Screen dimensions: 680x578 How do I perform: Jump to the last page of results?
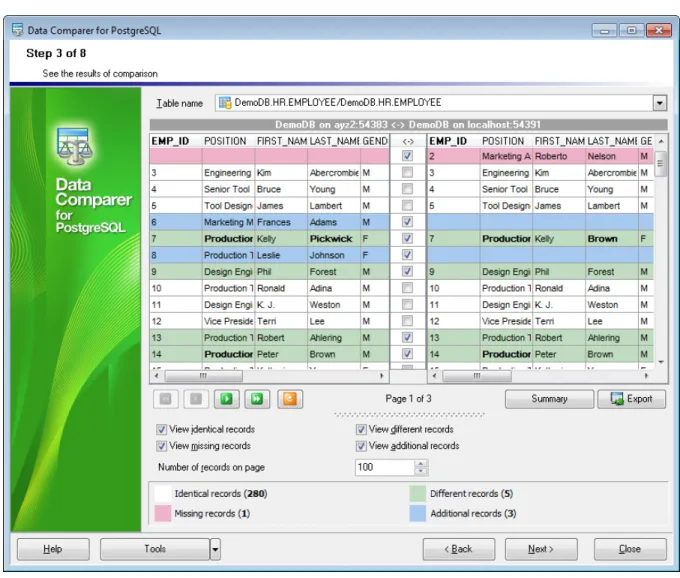(257, 398)
